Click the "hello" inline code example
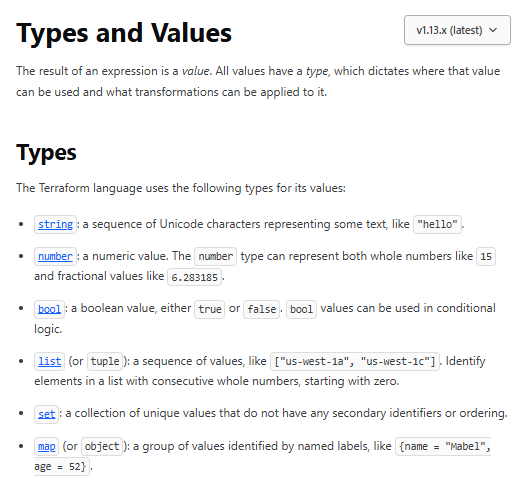 click(x=437, y=224)
